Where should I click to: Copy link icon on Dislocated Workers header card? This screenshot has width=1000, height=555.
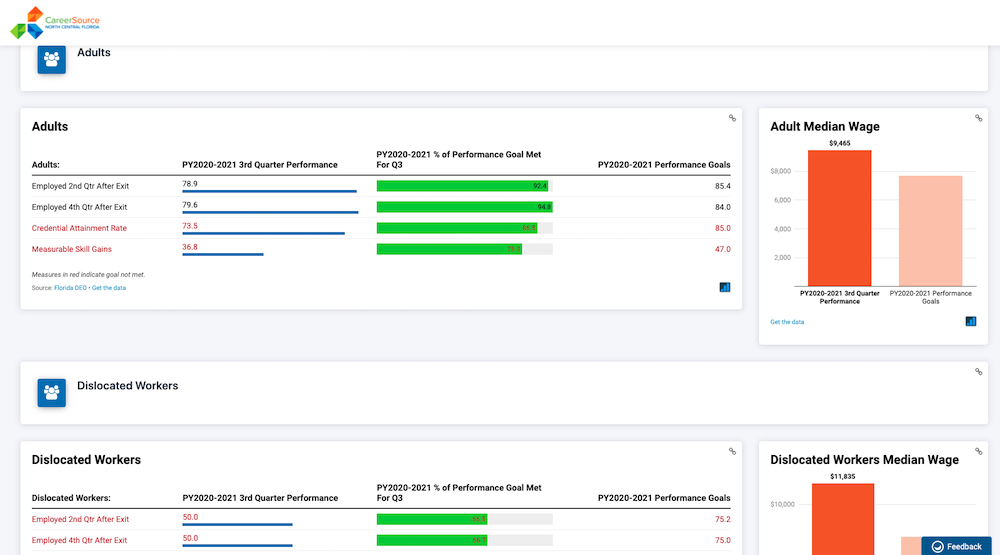(x=978, y=372)
